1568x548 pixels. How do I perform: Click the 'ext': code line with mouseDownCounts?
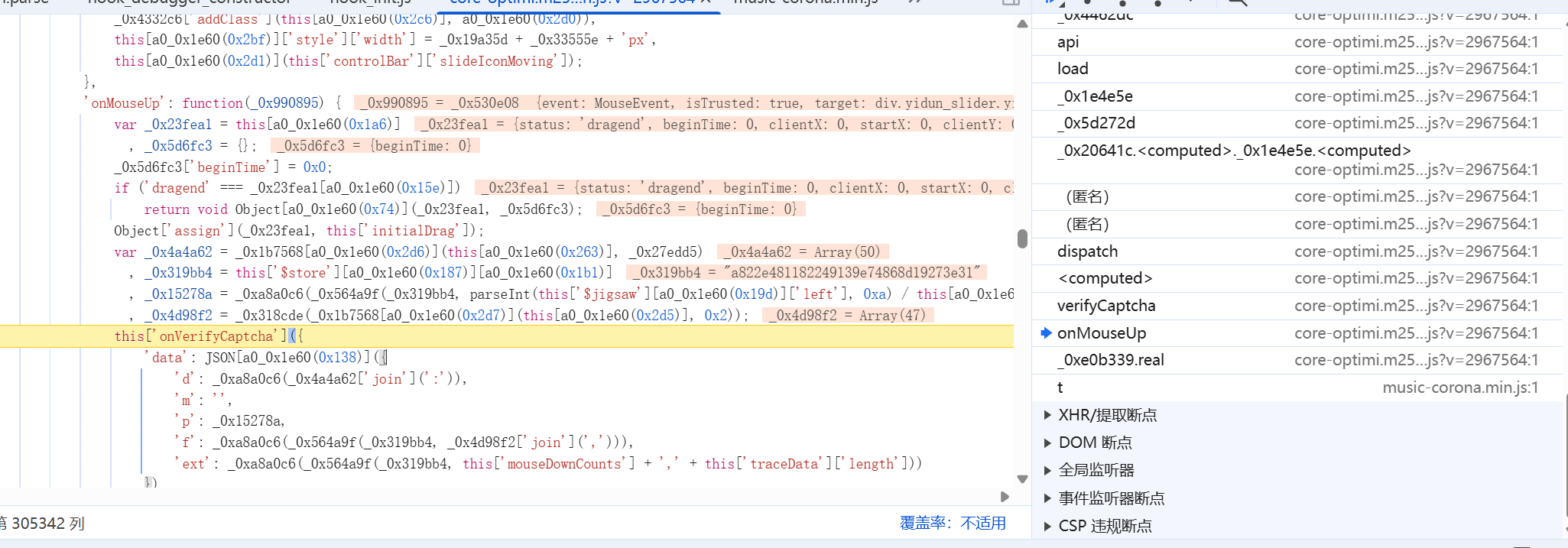(548, 464)
